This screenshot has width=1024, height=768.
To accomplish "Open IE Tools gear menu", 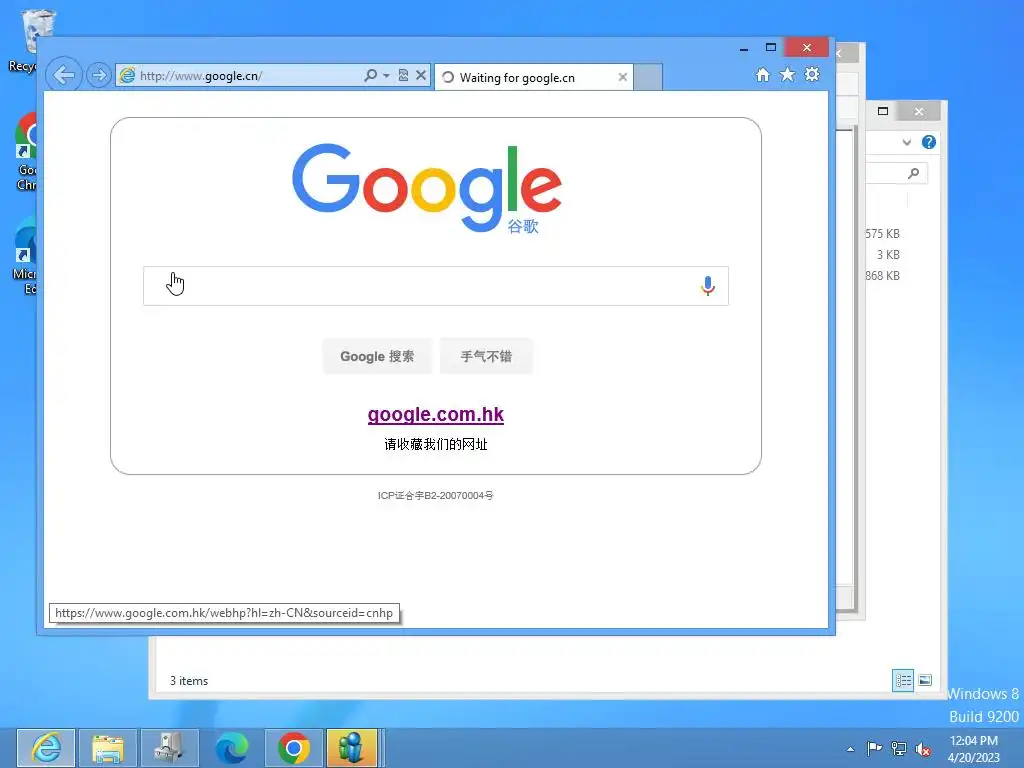I will pyautogui.click(x=812, y=74).
